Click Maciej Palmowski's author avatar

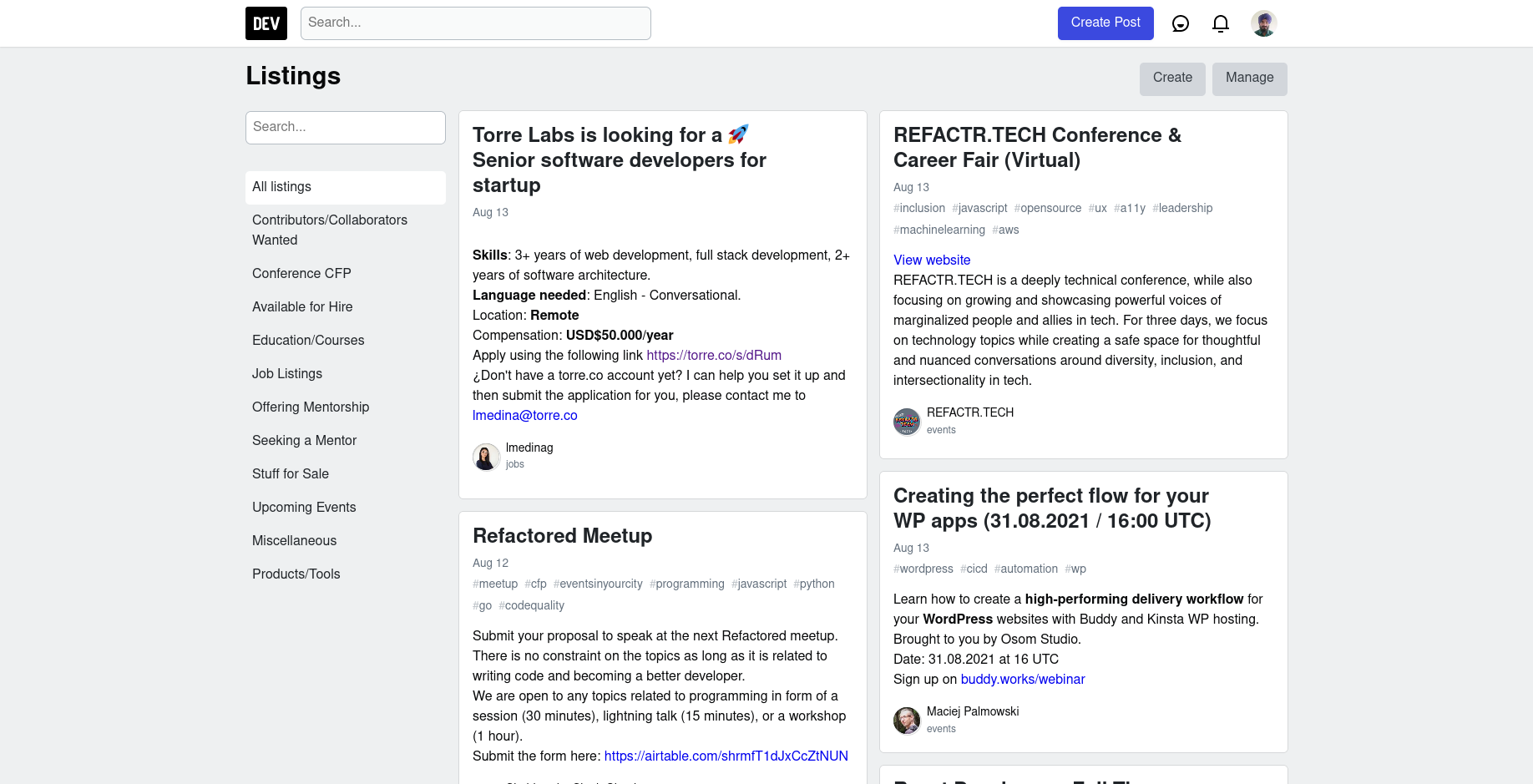click(x=907, y=721)
